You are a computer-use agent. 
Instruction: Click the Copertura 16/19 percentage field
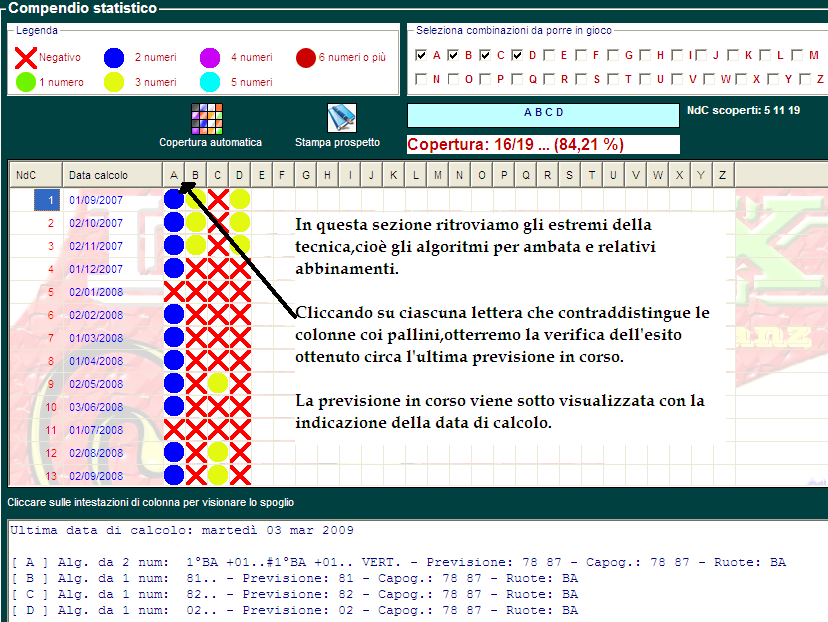(543, 145)
